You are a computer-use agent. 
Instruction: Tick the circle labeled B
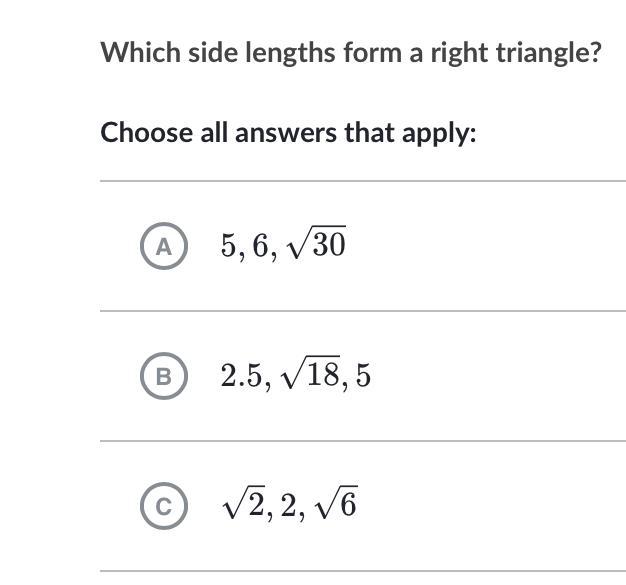(164, 376)
